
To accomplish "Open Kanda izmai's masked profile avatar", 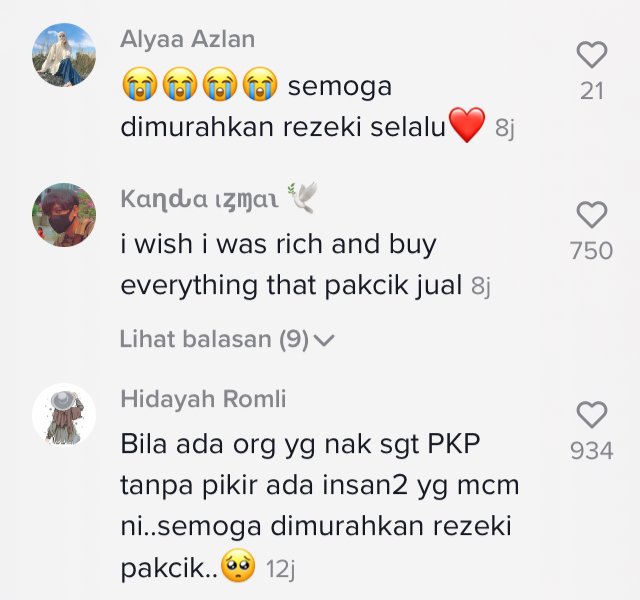I will pyautogui.click(x=64, y=215).
